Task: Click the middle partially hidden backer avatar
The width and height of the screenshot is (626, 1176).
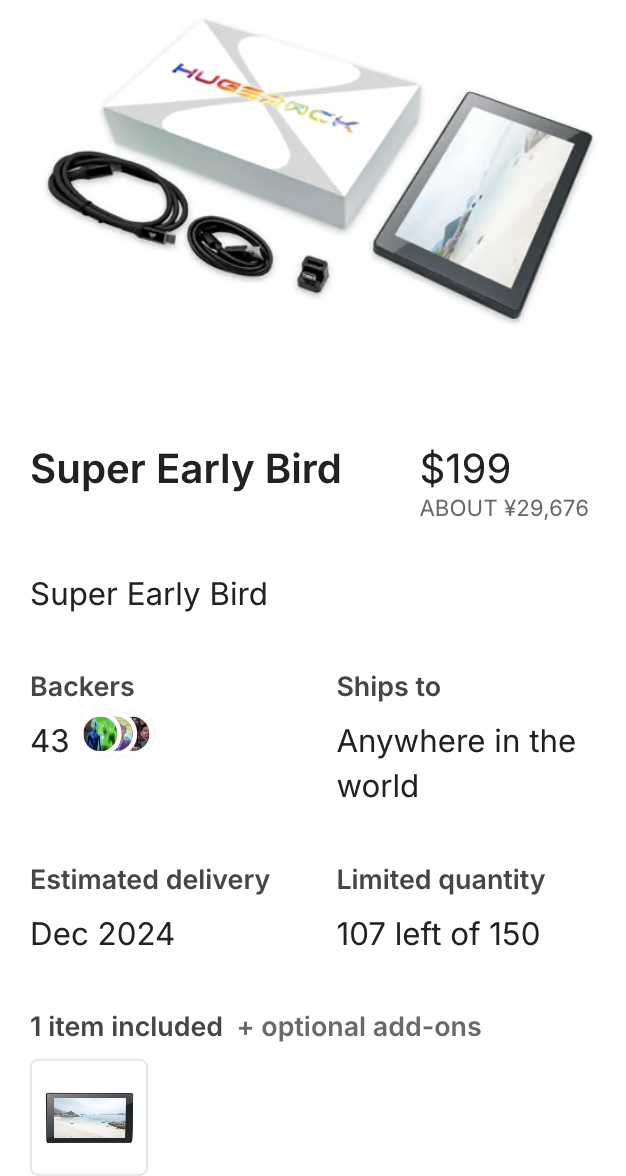Action: (x=122, y=734)
